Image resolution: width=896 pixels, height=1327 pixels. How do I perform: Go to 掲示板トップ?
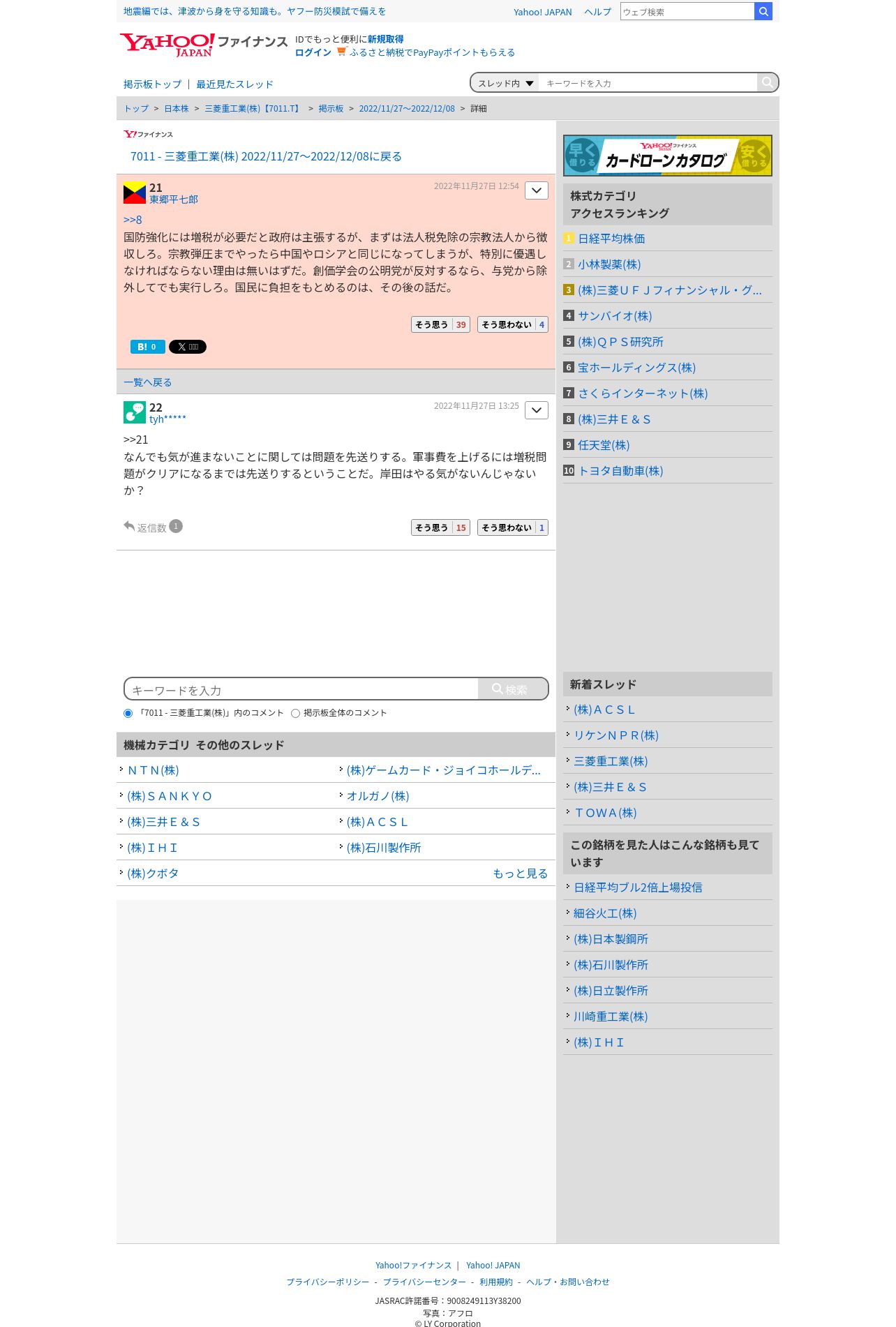[x=152, y=84]
